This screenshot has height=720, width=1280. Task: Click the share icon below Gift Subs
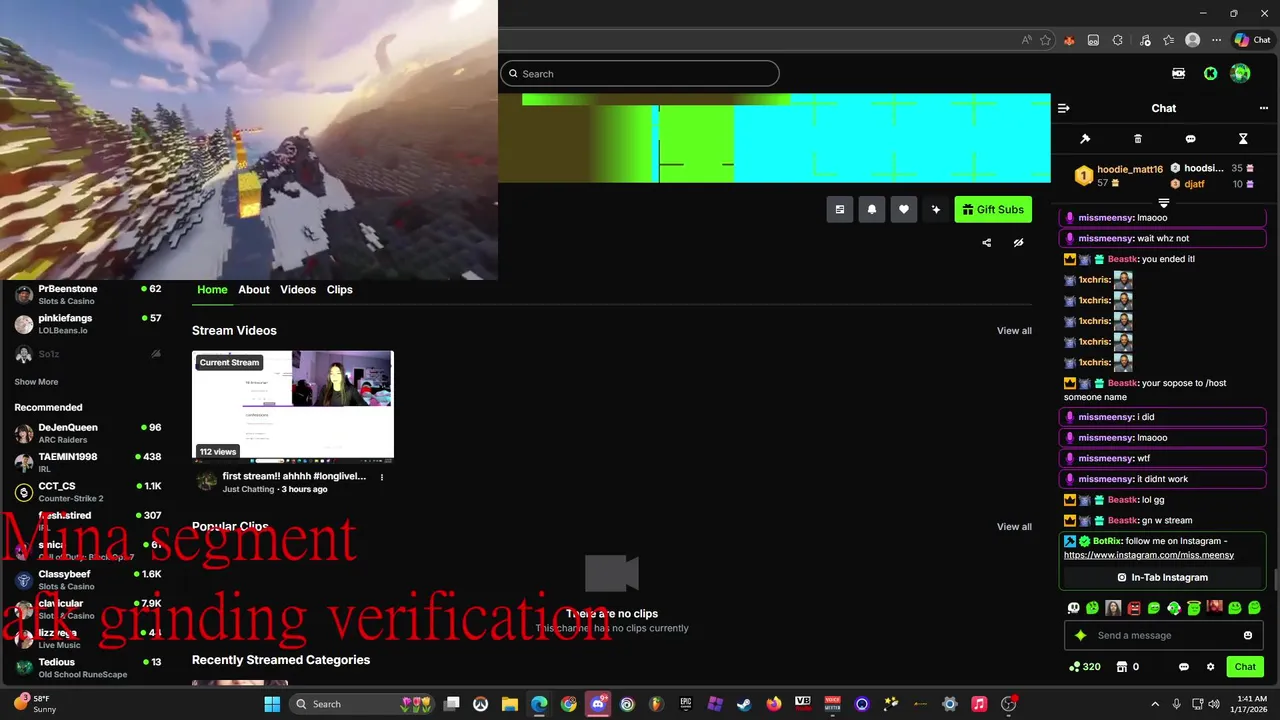[x=987, y=243]
